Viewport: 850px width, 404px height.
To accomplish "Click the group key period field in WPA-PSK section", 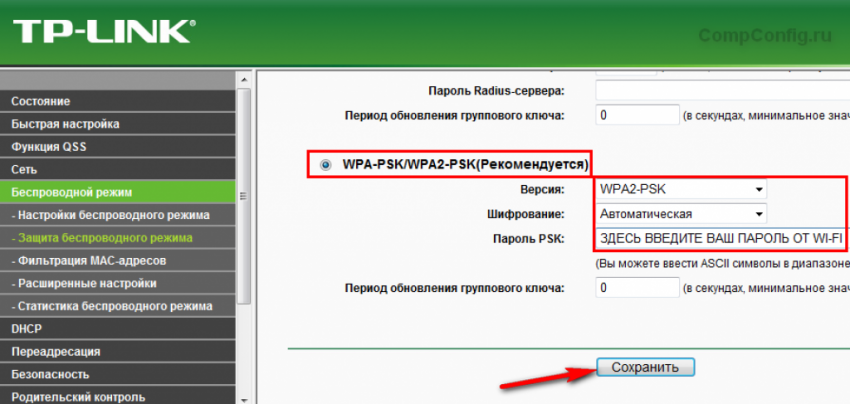I will [x=637, y=288].
